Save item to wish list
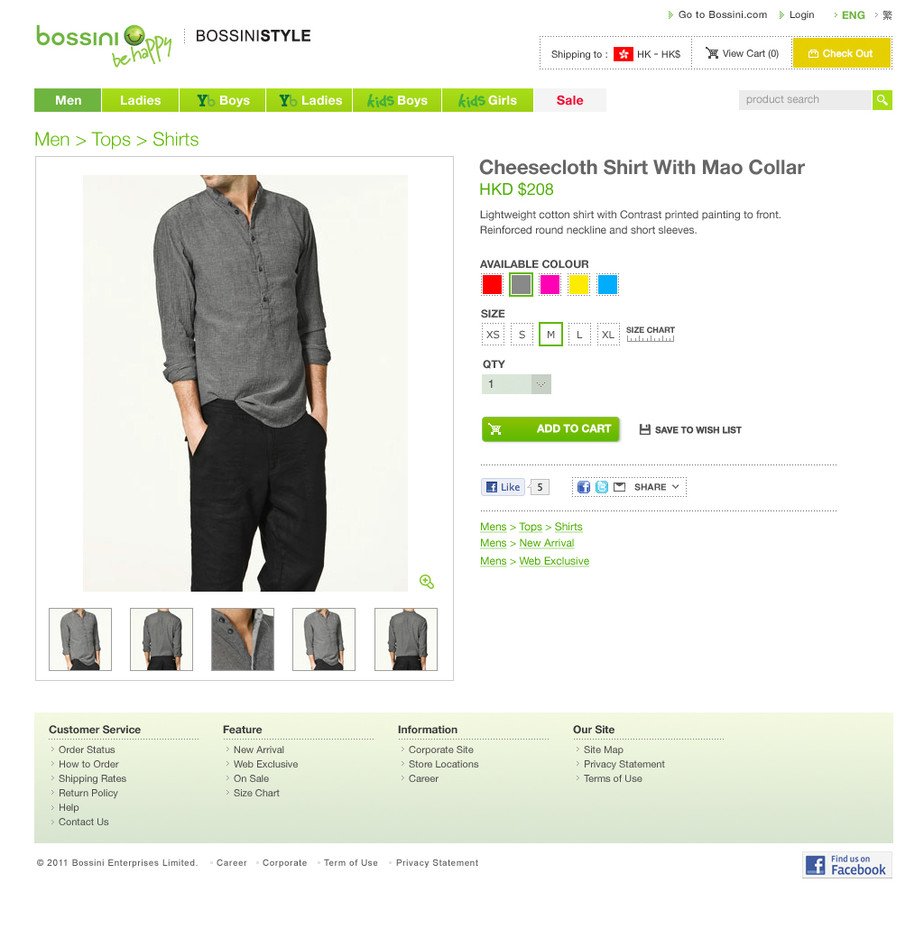924x947 pixels. [x=690, y=430]
